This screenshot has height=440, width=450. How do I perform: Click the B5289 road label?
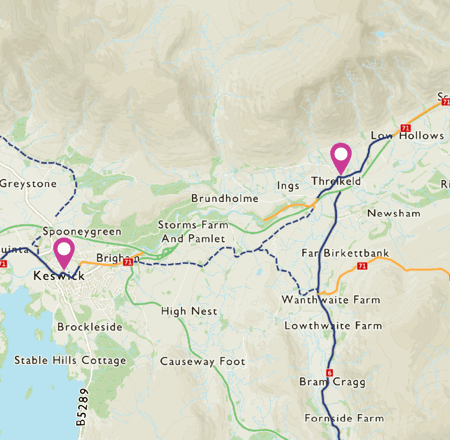point(82,407)
